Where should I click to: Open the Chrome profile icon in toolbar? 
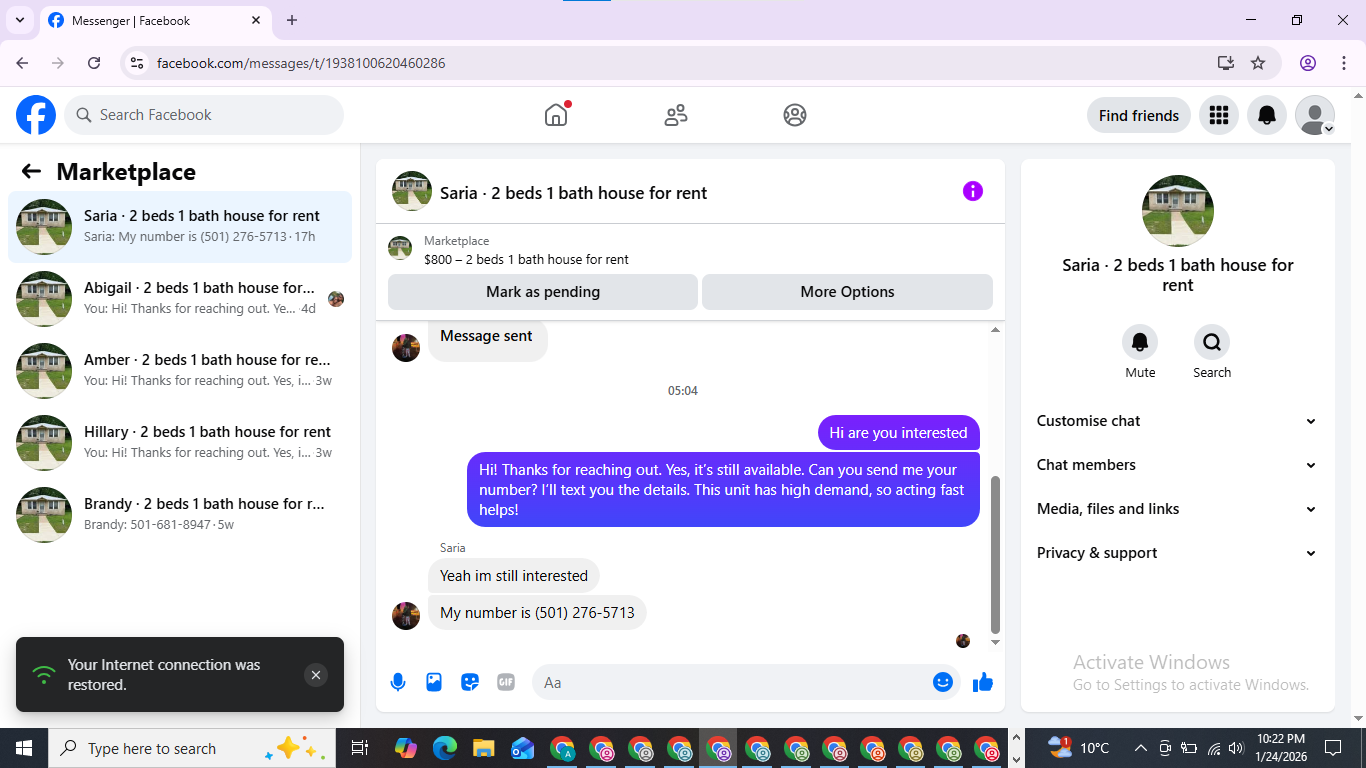click(x=1308, y=63)
